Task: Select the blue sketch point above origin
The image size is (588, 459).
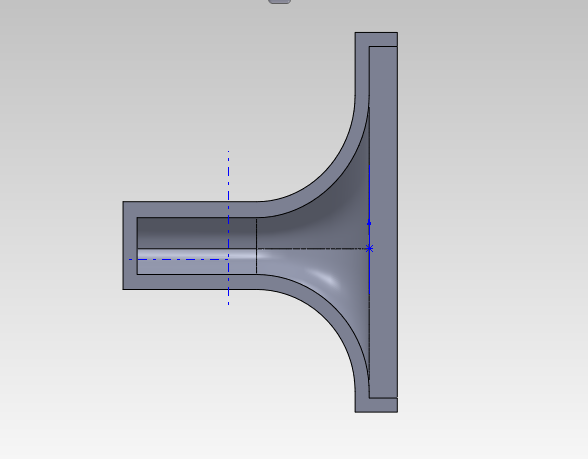Action: (x=369, y=223)
